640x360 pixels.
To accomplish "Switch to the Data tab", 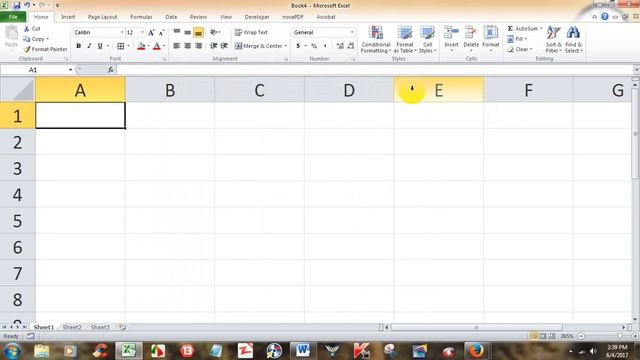I will pyautogui.click(x=171, y=17).
